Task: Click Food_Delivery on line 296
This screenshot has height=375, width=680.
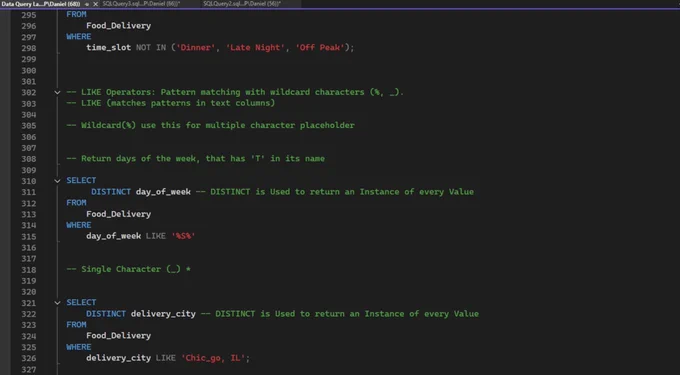Action: 118,26
